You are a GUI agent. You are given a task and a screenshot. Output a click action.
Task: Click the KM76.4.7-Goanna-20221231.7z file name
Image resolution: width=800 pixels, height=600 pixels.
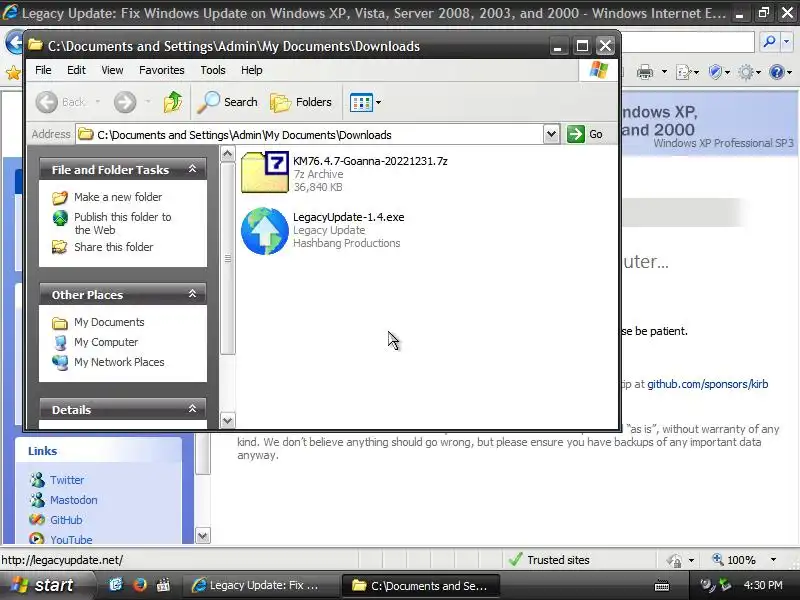370,161
